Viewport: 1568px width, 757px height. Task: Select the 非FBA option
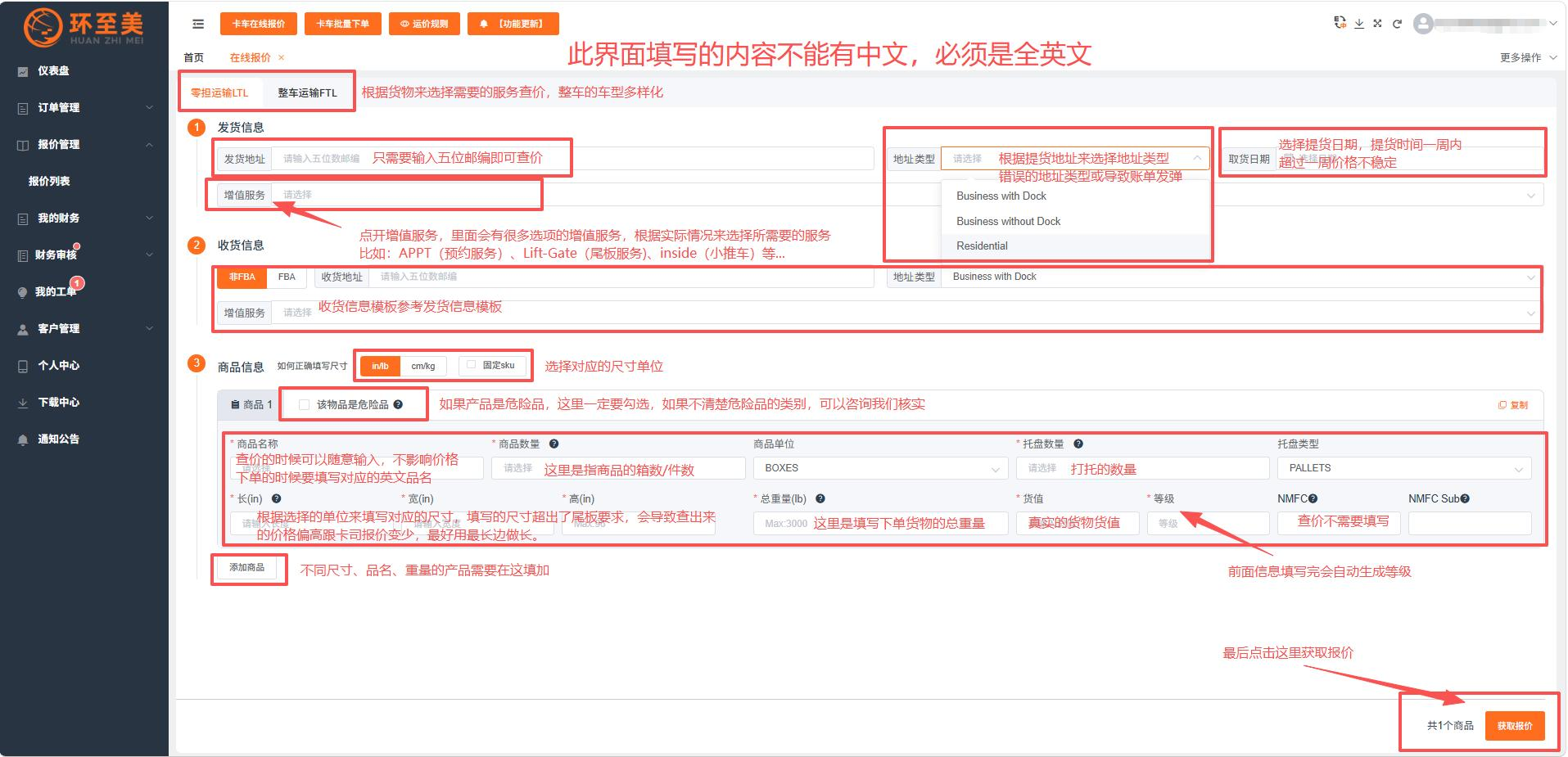[x=242, y=277]
